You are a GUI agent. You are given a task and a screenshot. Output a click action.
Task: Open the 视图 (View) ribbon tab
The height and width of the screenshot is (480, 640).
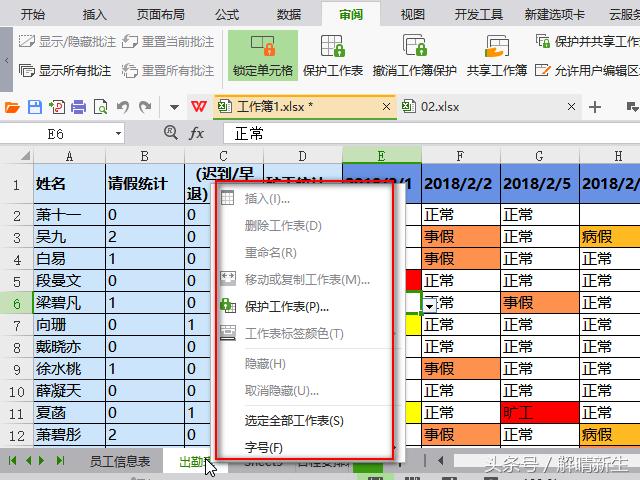click(x=413, y=15)
